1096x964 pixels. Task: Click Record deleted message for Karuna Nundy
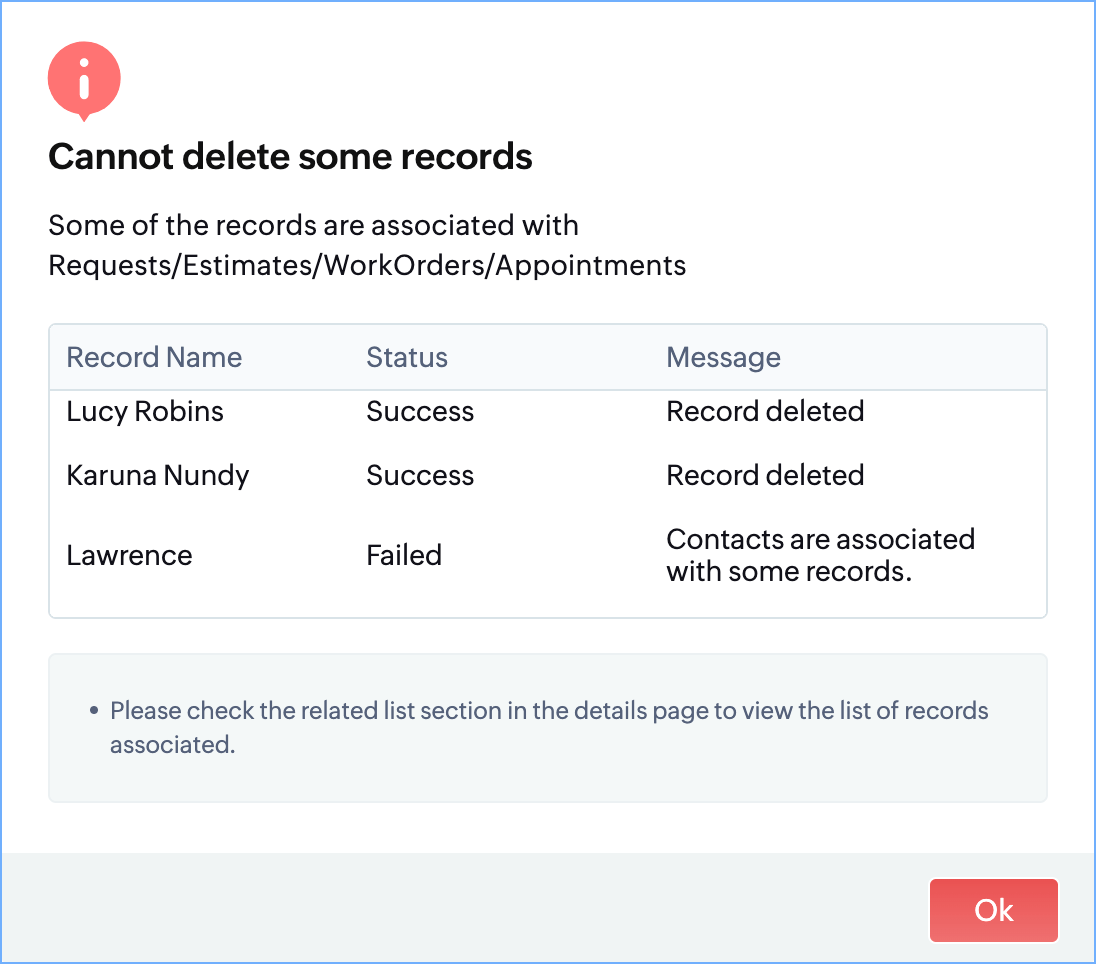(765, 475)
